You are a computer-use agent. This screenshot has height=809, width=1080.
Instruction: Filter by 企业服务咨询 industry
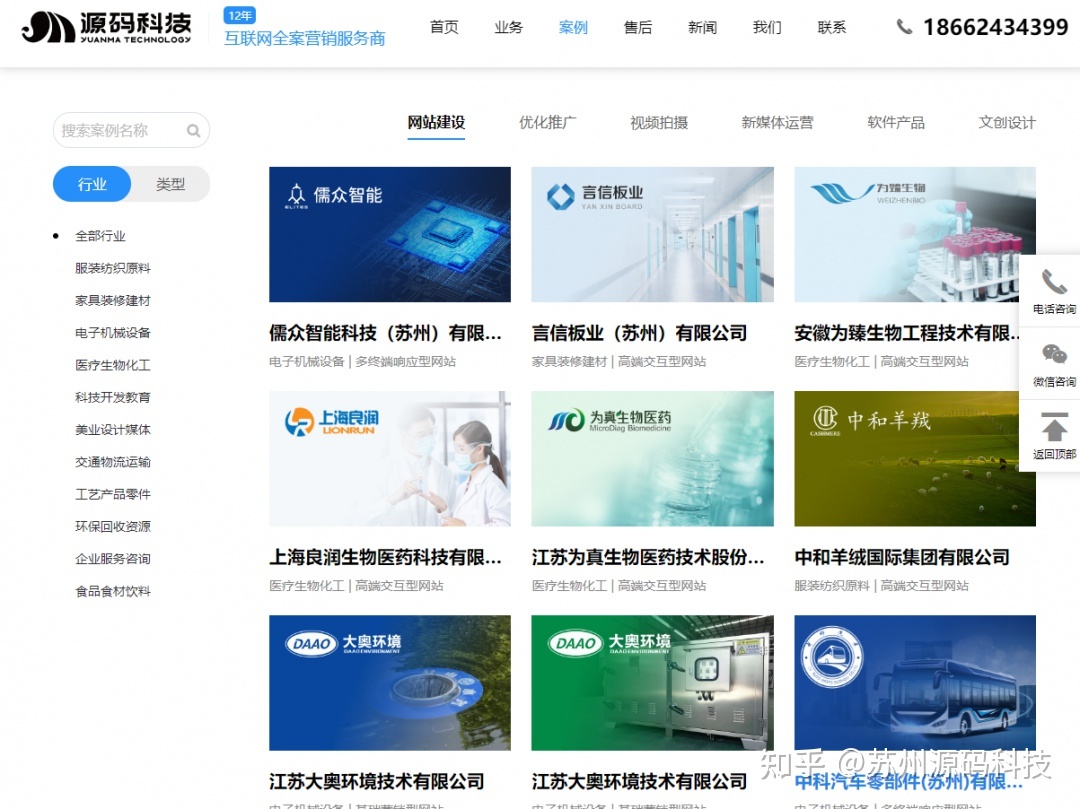point(113,559)
